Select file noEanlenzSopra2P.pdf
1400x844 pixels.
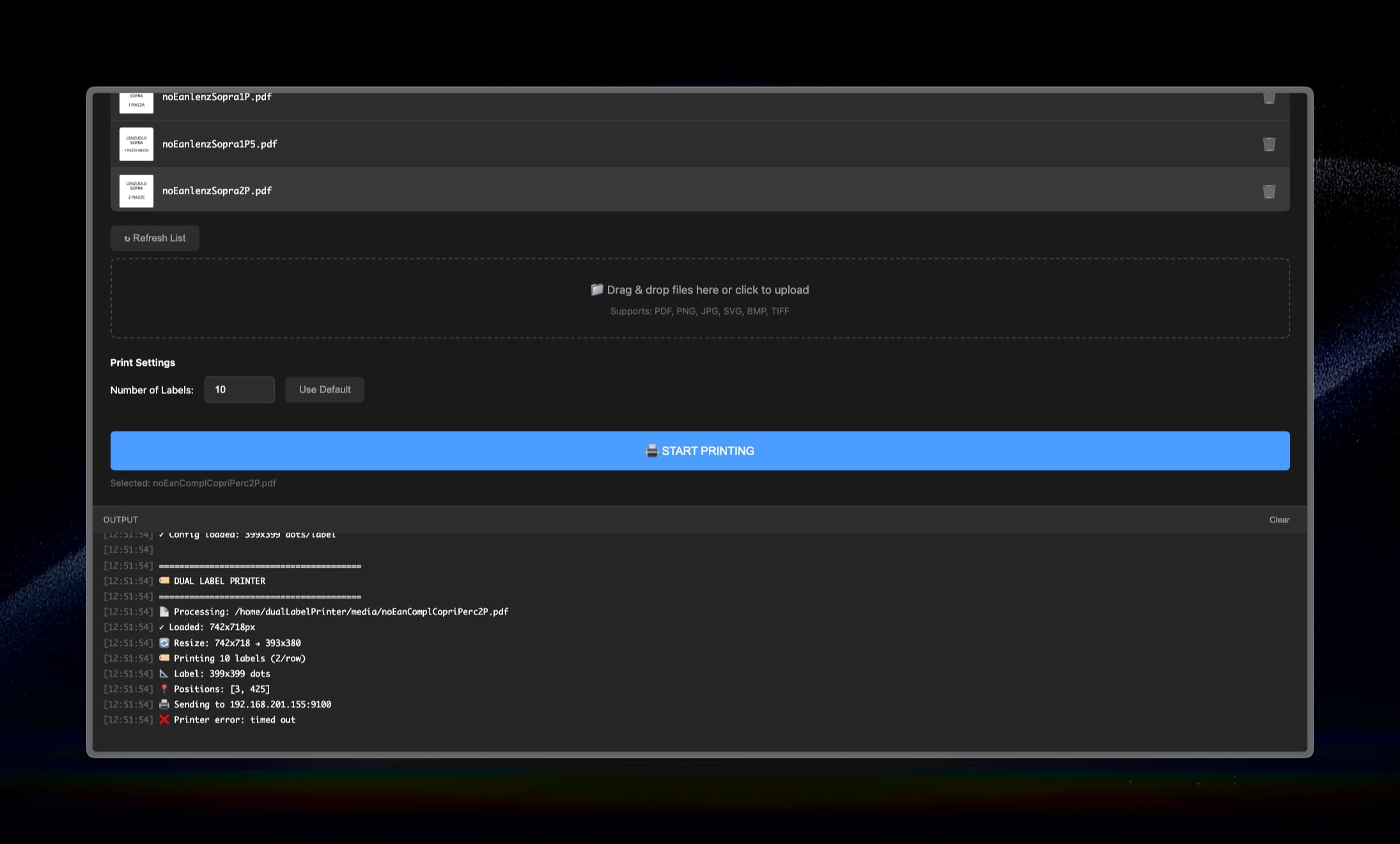click(700, 190)
